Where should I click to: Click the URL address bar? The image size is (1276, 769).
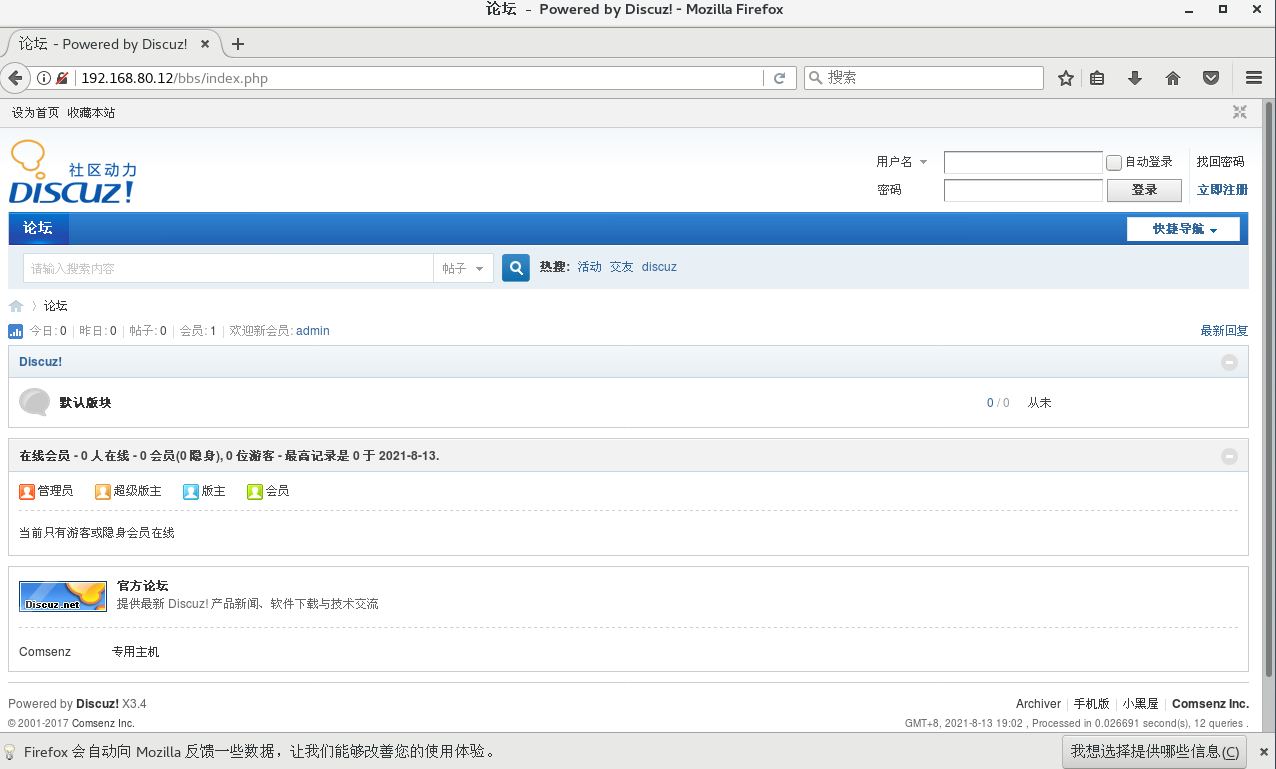(x=418, y=78)
